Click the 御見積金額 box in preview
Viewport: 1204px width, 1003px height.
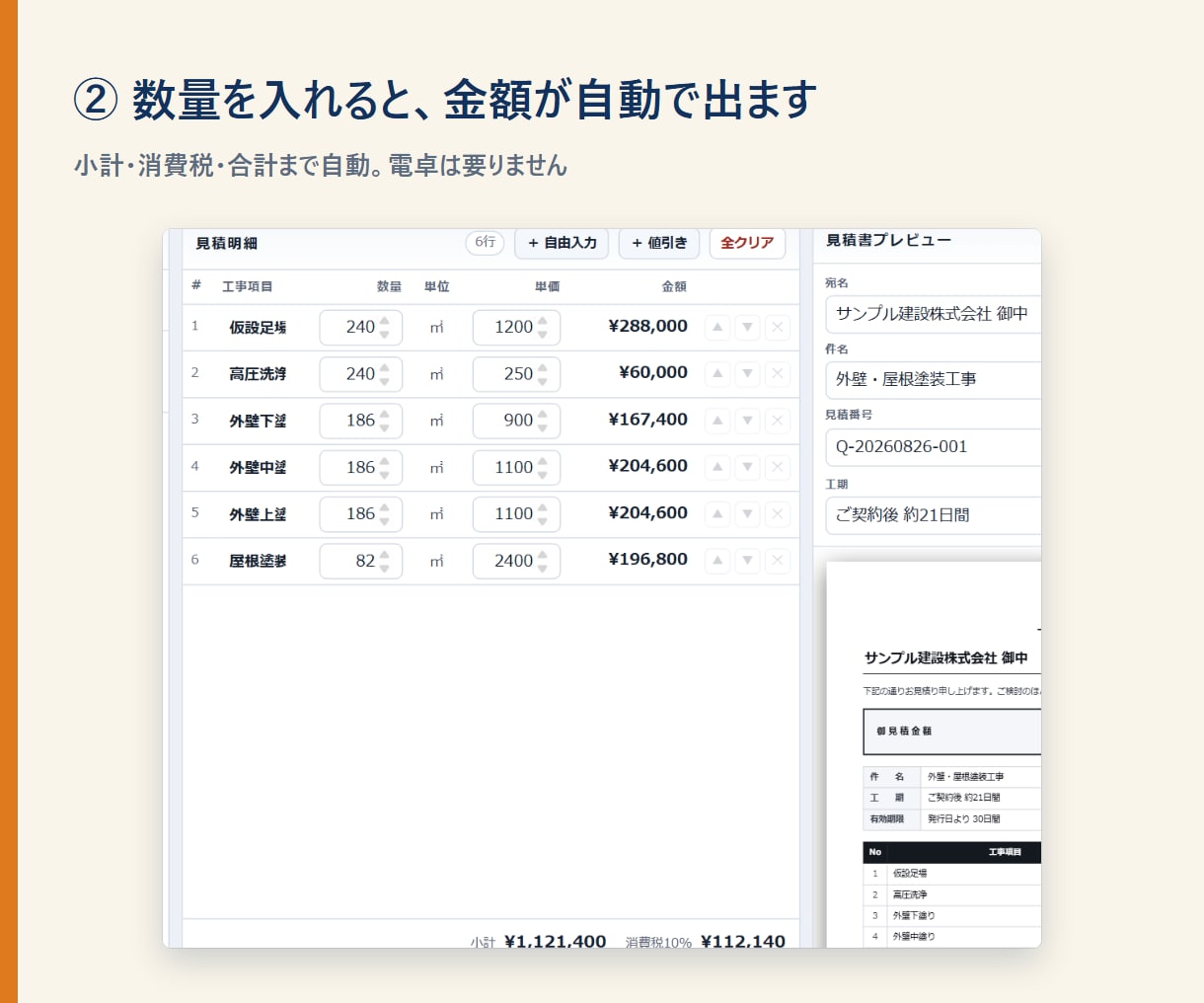point(951,732)
